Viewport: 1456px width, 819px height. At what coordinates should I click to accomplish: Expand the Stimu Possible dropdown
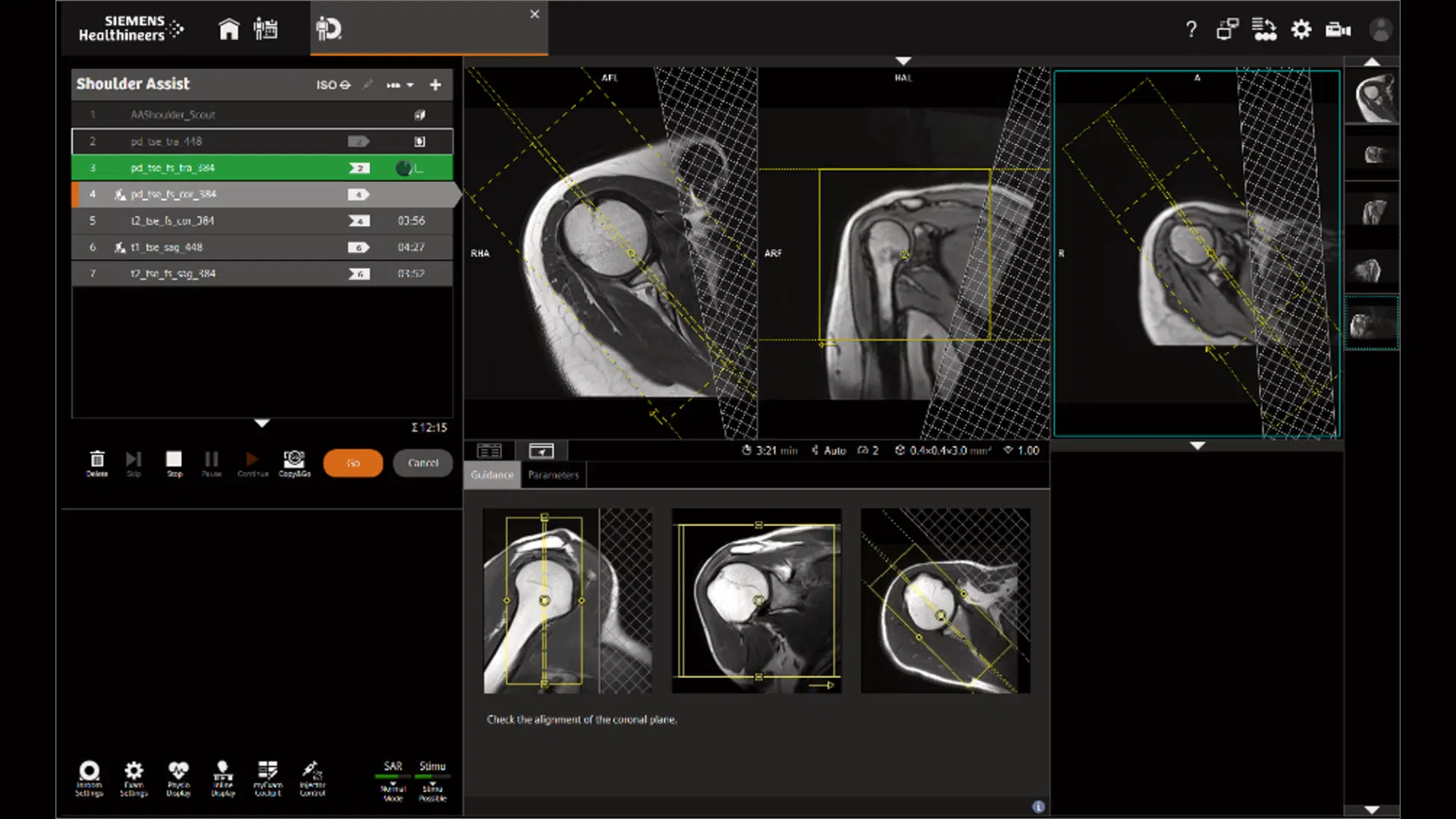(x=432, y=785)
